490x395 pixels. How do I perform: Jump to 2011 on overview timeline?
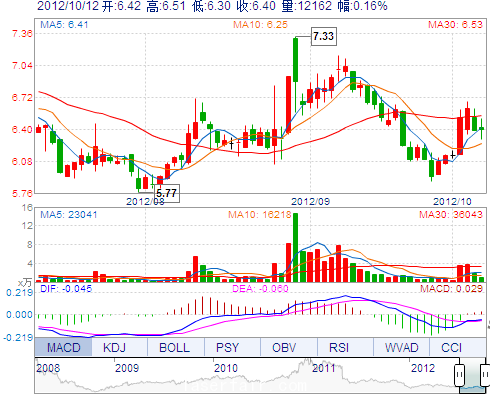[323, 368]
